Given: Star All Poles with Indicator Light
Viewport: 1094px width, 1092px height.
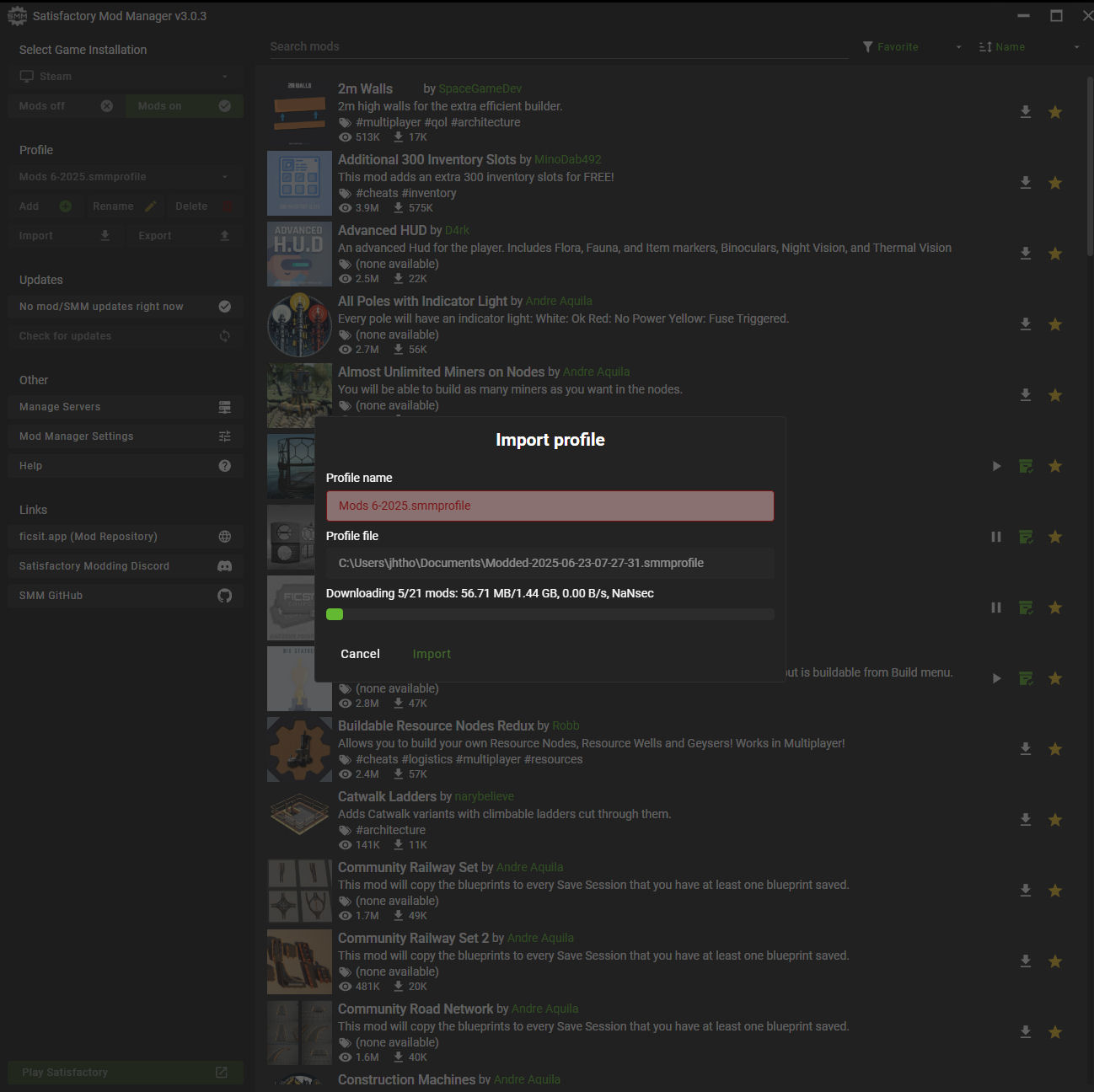Looking at the screenshot, I should [1055, 324].
